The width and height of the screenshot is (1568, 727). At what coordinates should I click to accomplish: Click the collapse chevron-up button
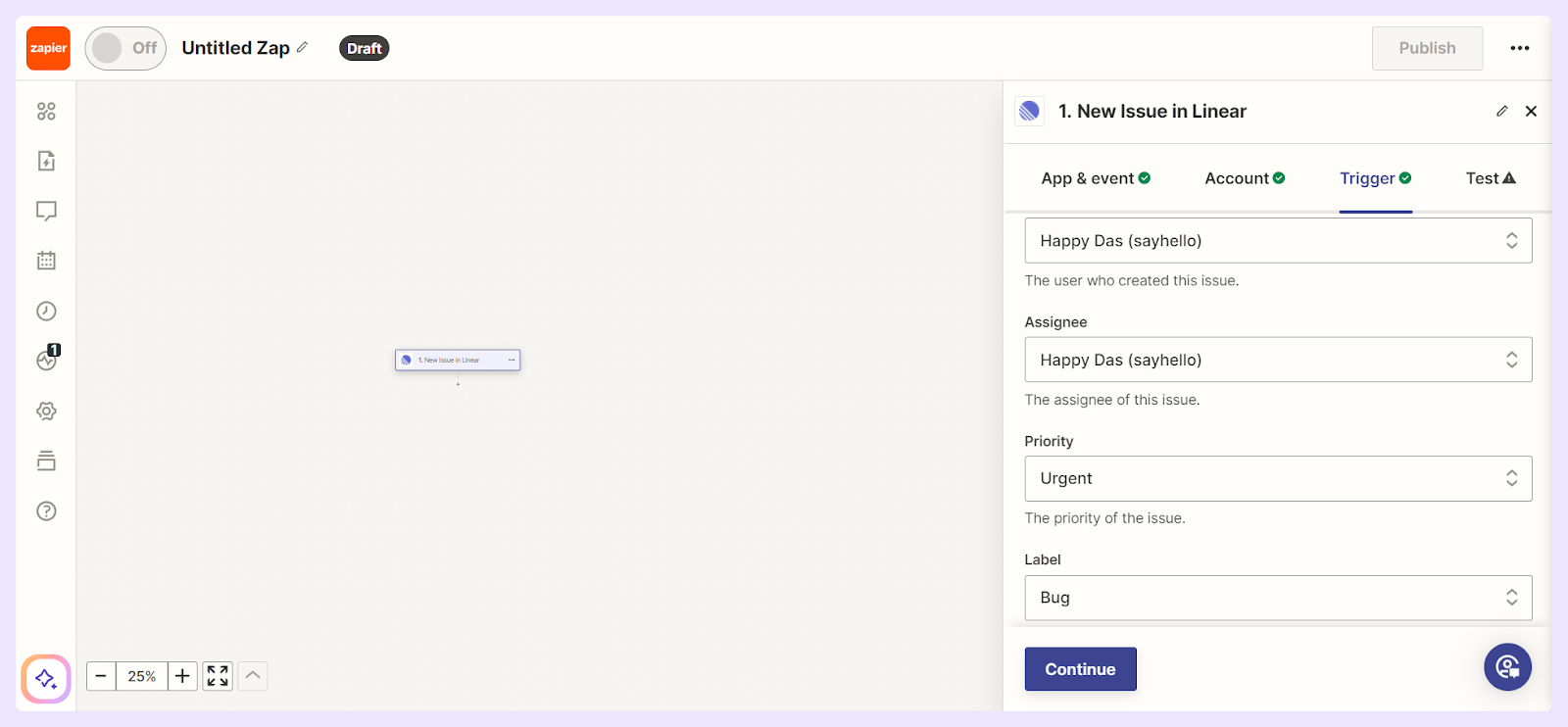click(253, 676)
